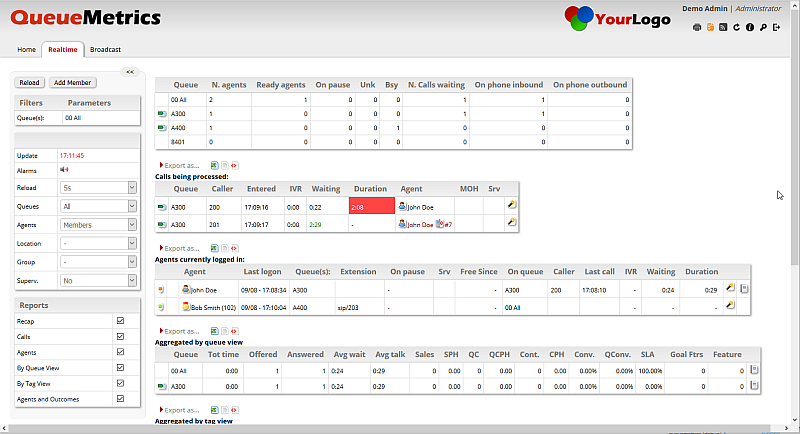800x434 pixels.
Task: Click the details icon in 00 All aggregated row
Action: 754,370
